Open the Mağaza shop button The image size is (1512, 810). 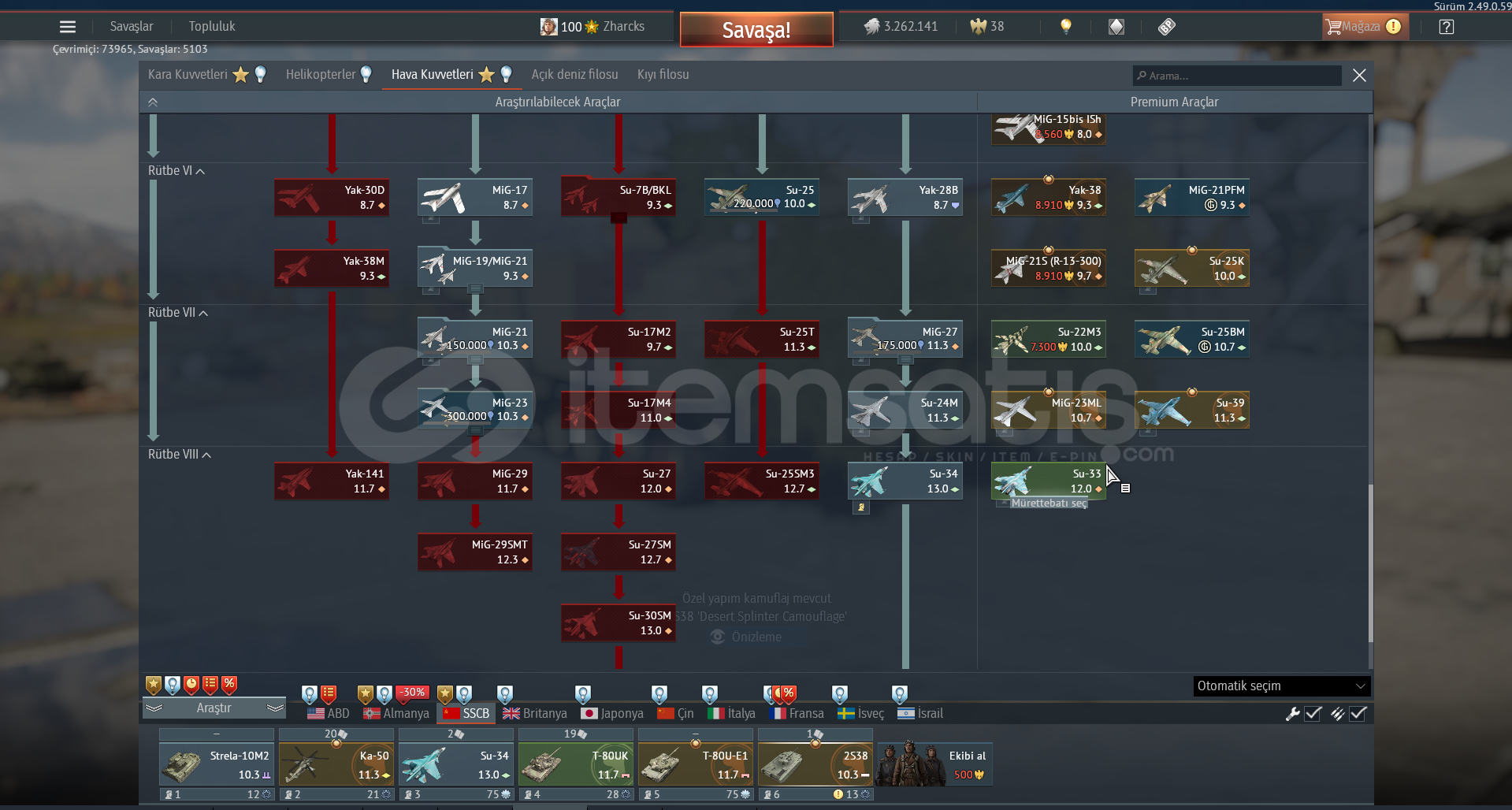1363,27
